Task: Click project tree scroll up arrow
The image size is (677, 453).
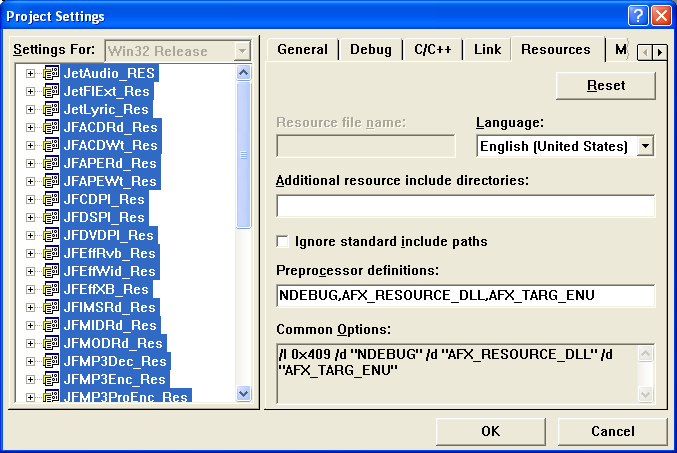Action: pos(244,73)
